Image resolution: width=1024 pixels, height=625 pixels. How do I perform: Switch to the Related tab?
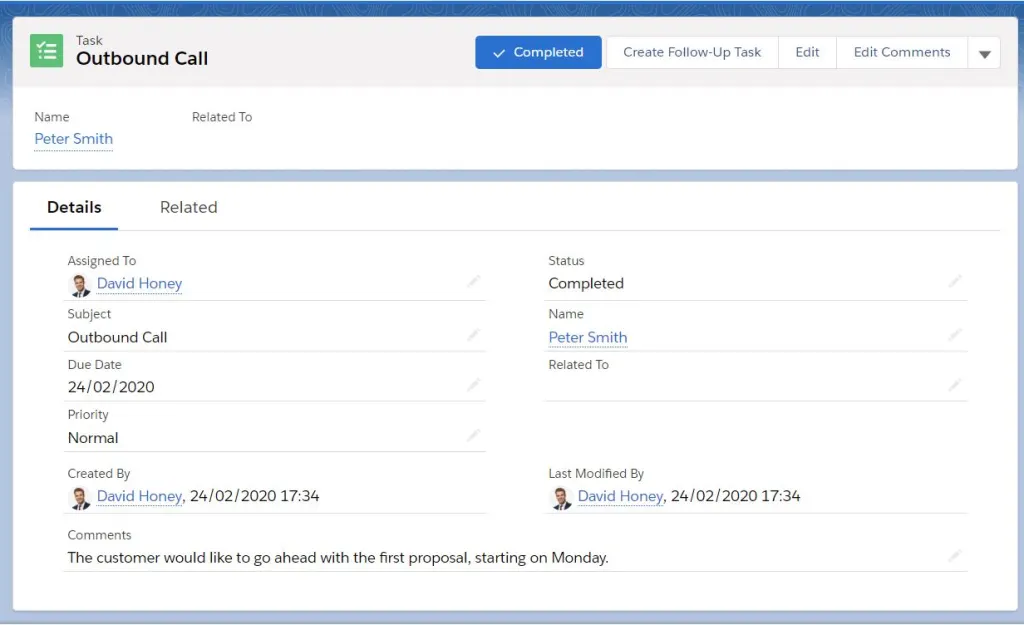(188, 207)
